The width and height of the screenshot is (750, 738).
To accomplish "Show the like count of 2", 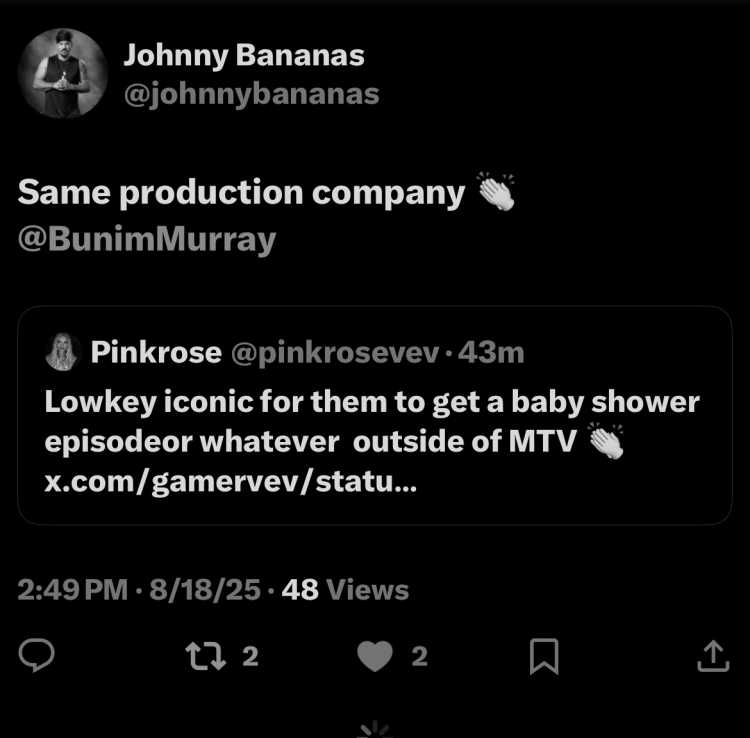I will click(419, 656).
